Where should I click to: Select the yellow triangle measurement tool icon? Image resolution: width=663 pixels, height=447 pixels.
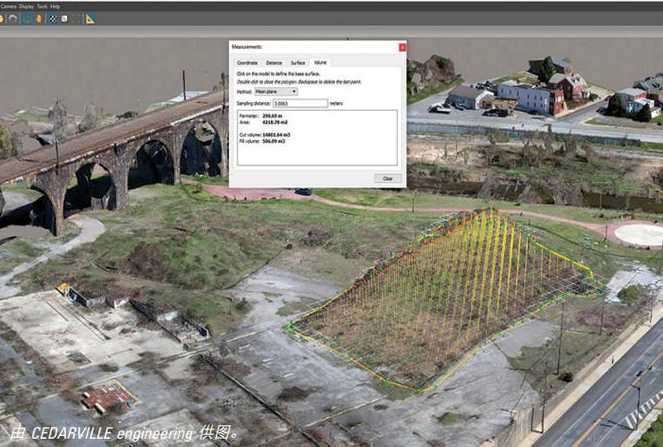pyautogui.click(x=90, y=19)
